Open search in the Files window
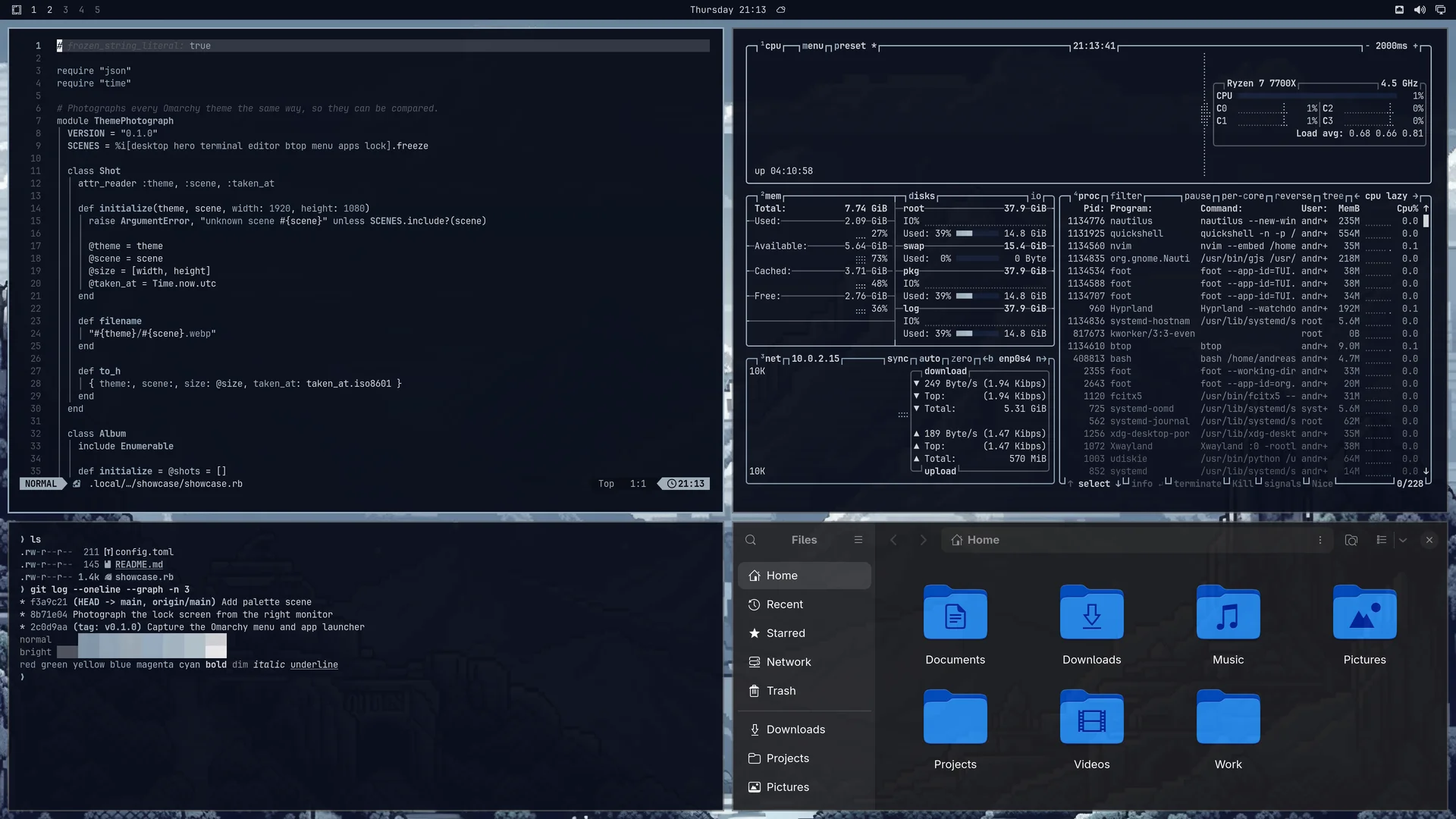Viewport: 1456px width, 819px height. [x=751, y=540]
